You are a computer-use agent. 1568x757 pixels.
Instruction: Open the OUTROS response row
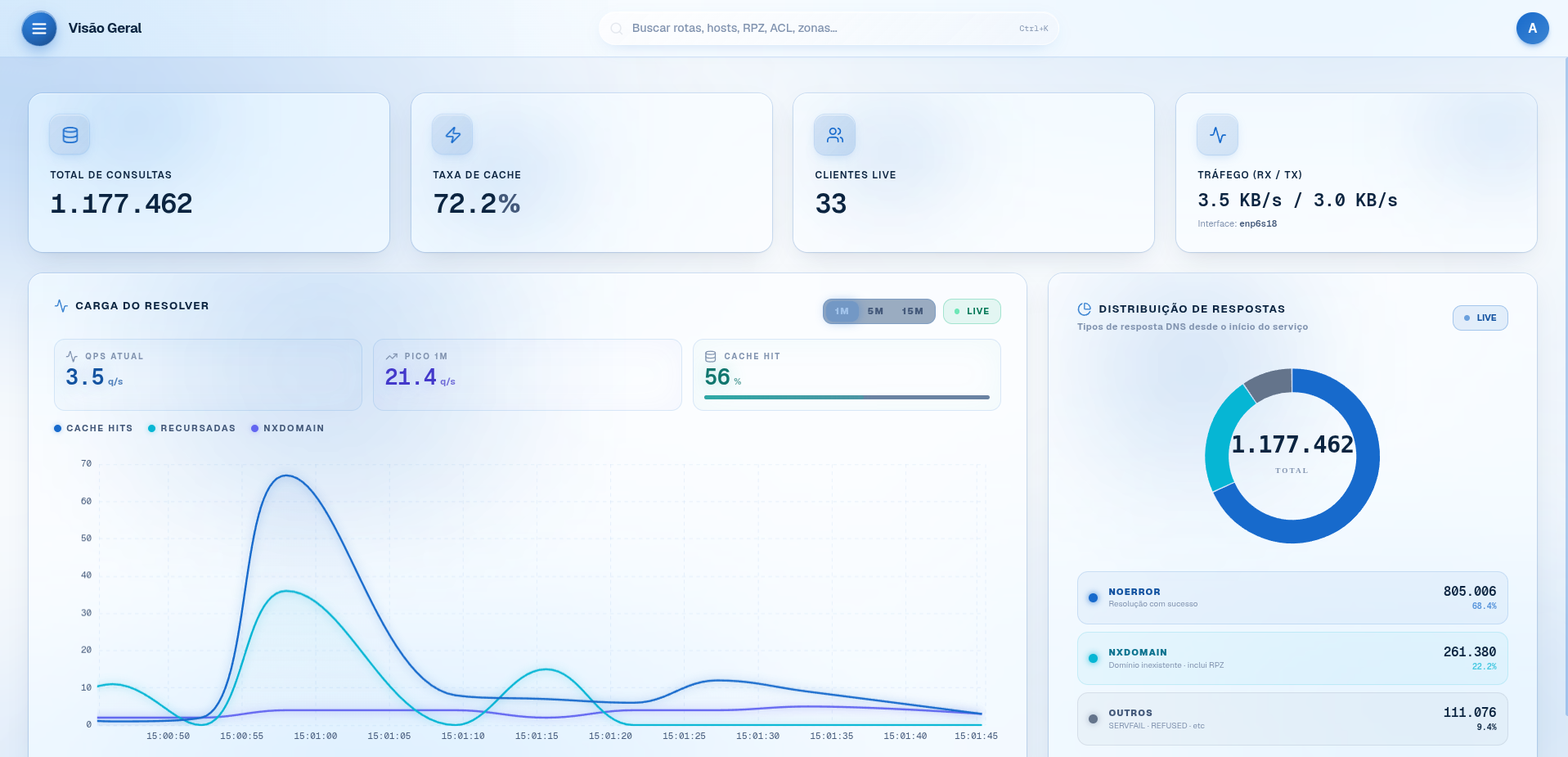[1292, 719]
